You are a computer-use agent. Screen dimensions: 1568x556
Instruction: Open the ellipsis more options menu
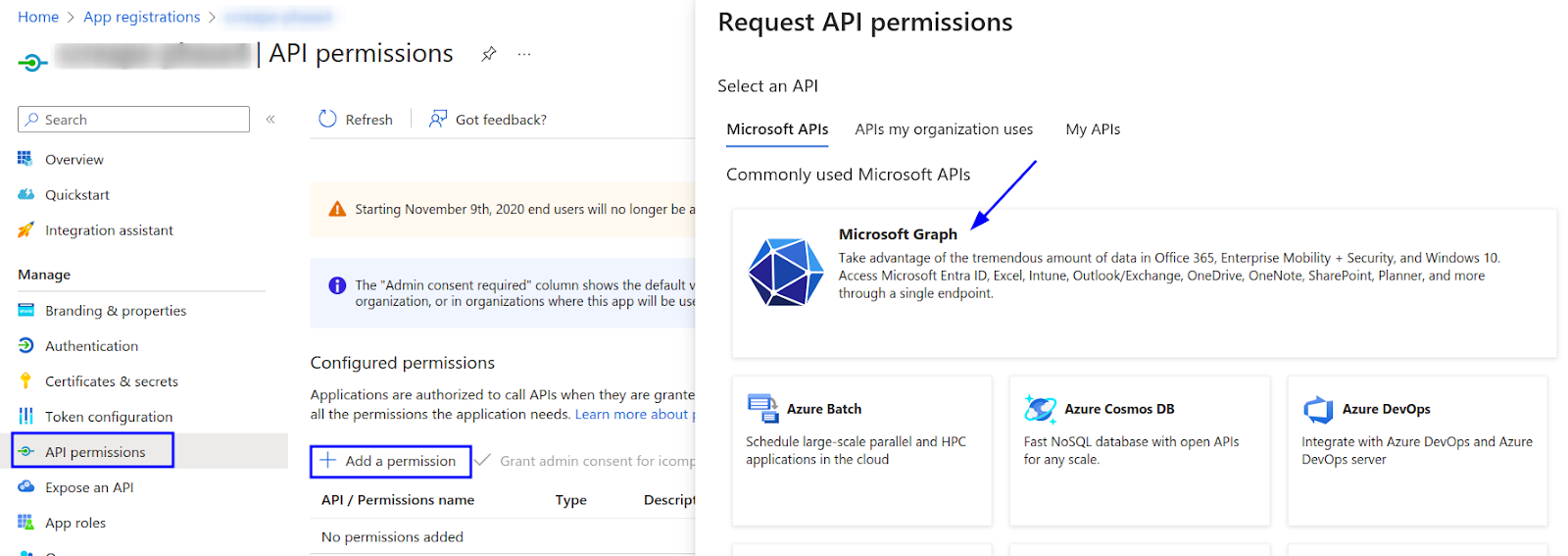click(x=524, y=54)
